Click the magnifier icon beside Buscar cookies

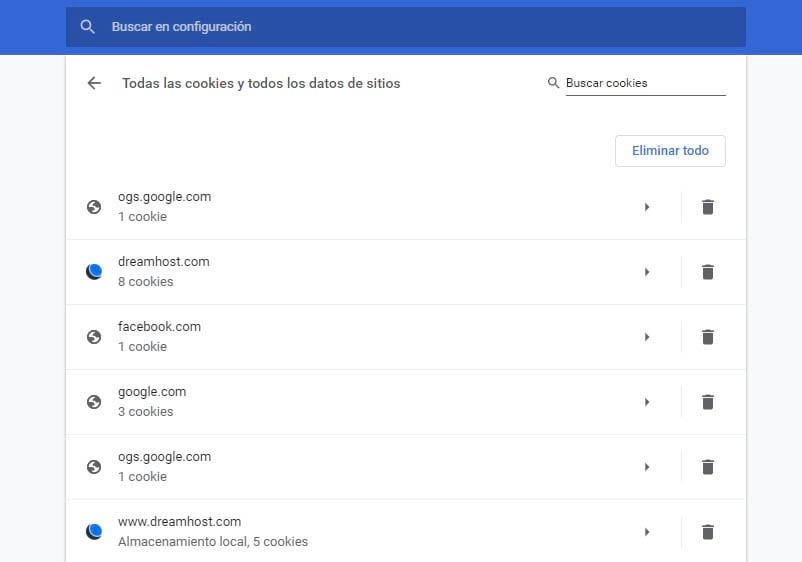[553, 84]
